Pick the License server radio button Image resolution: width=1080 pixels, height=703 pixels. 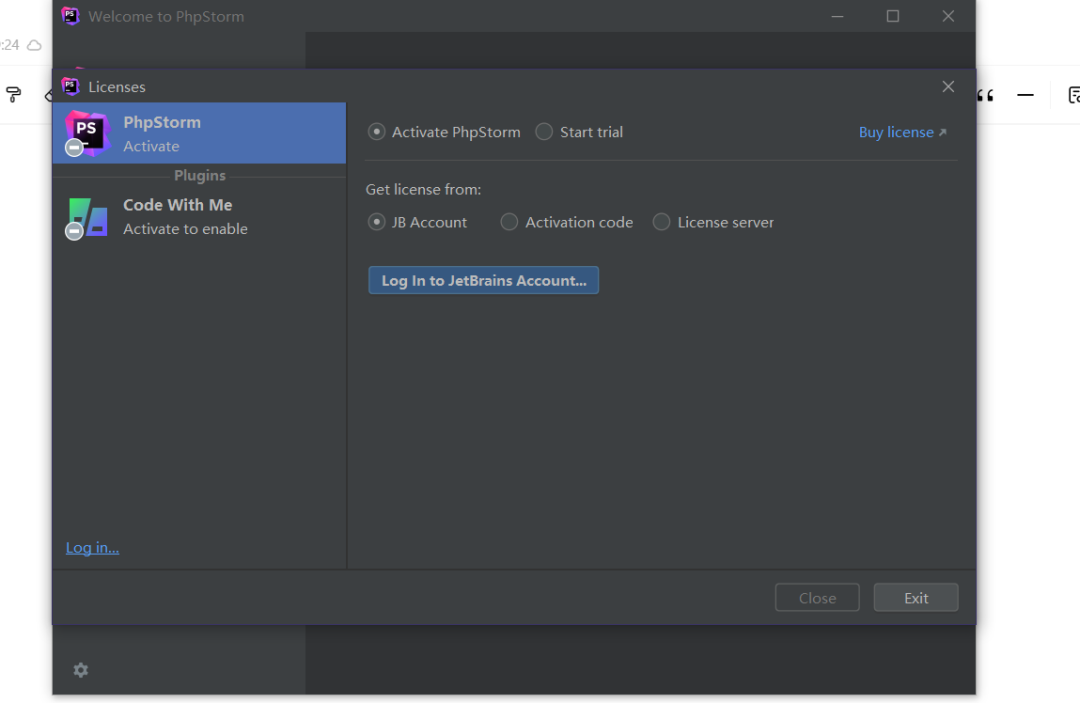point(662,222)
